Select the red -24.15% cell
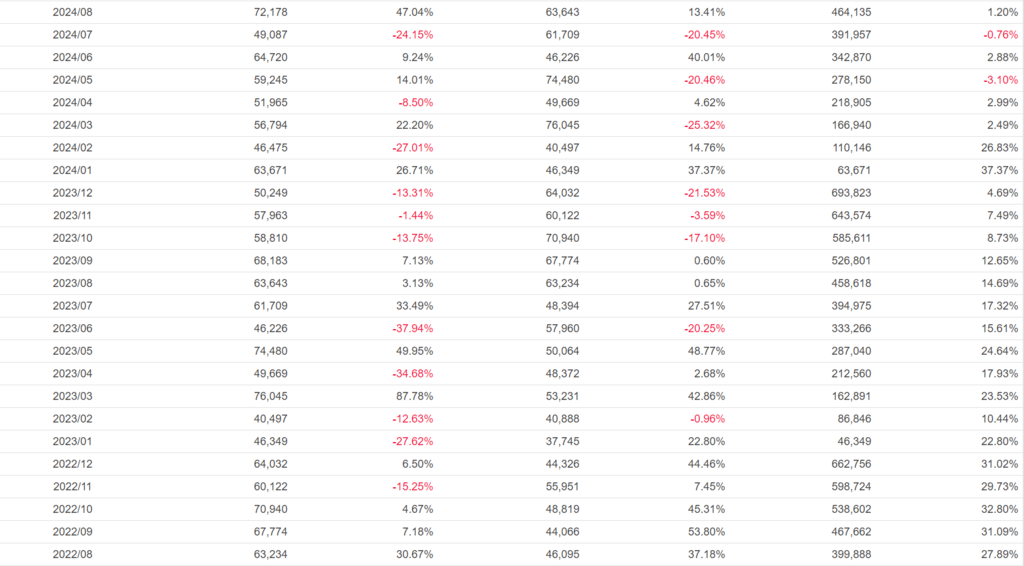1024x566 pixels. pos(412,35)
